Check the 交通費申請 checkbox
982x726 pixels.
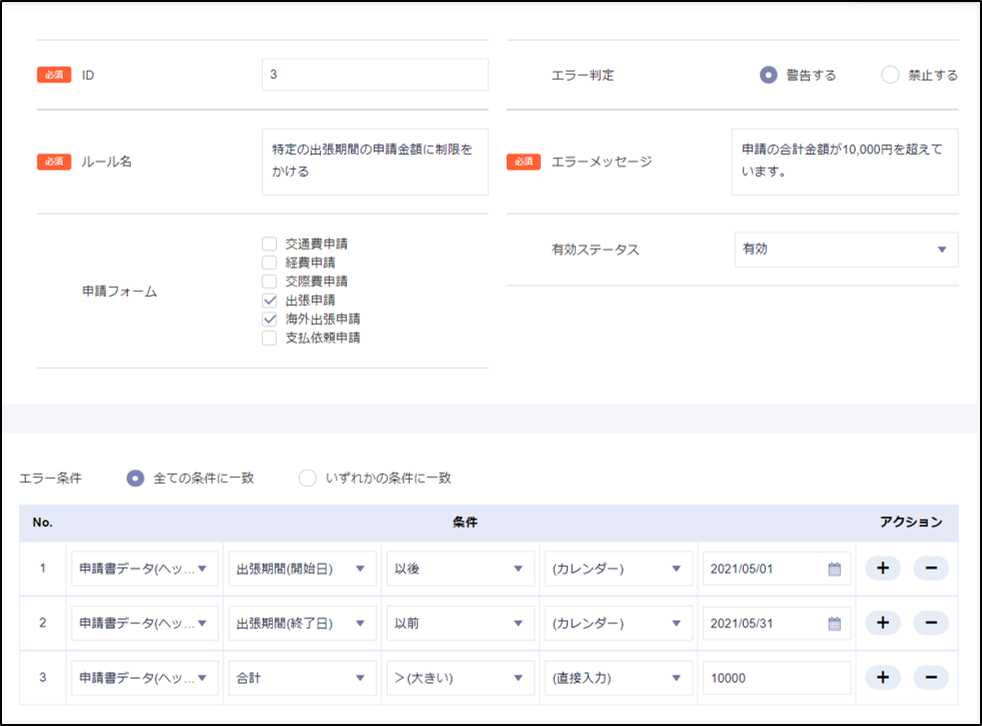click(269, 243)
